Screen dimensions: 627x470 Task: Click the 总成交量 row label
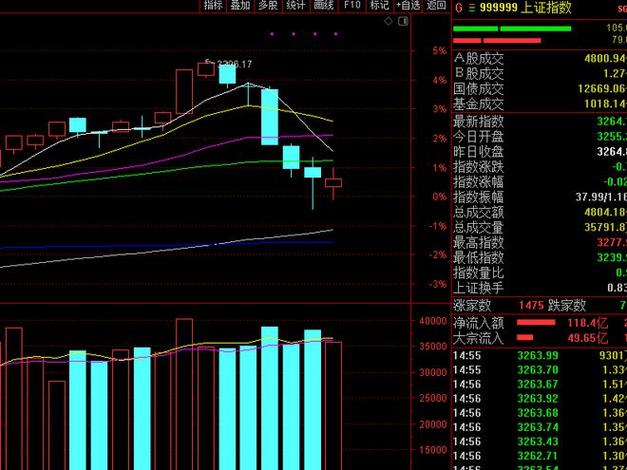point(478,227)
